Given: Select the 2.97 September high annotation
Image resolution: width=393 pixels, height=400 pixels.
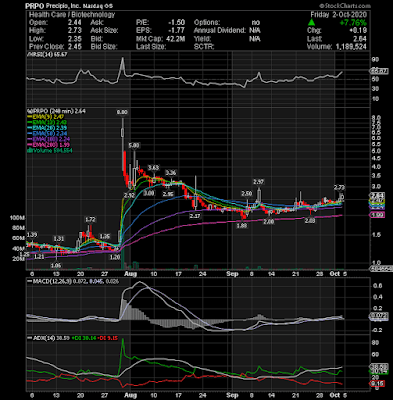Looking at the screenshot, I should point(259,182).
